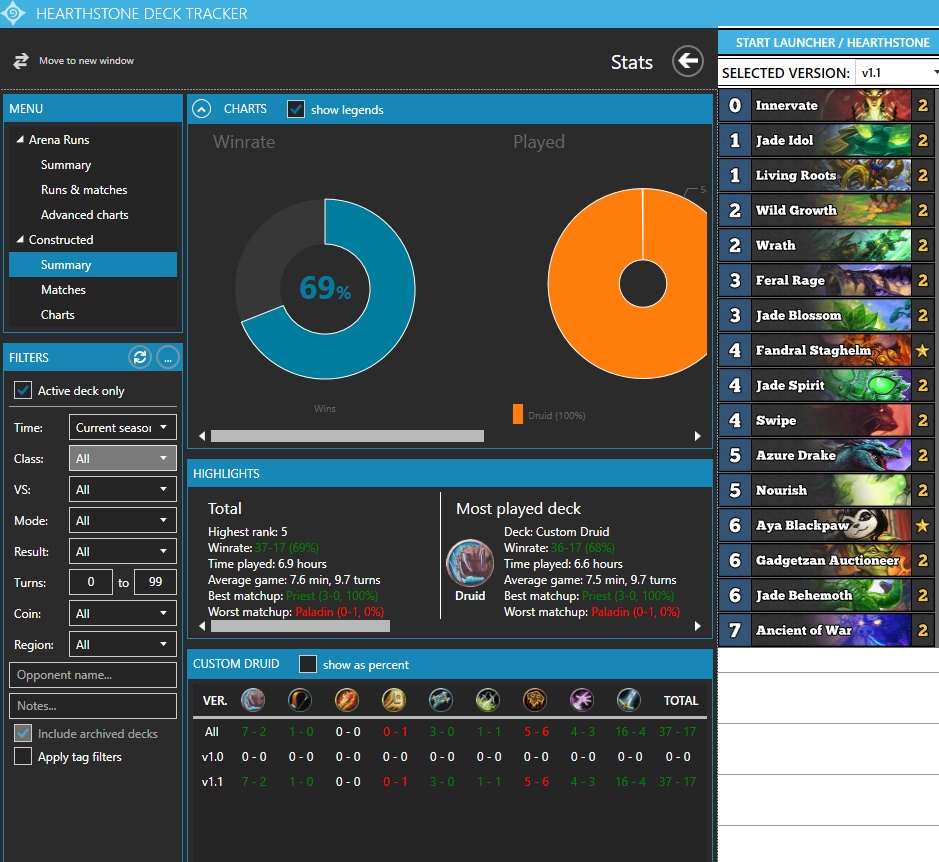Click the legendary star on Fandral Staghelm
The image size is (939, 862).
click(922, 350)
